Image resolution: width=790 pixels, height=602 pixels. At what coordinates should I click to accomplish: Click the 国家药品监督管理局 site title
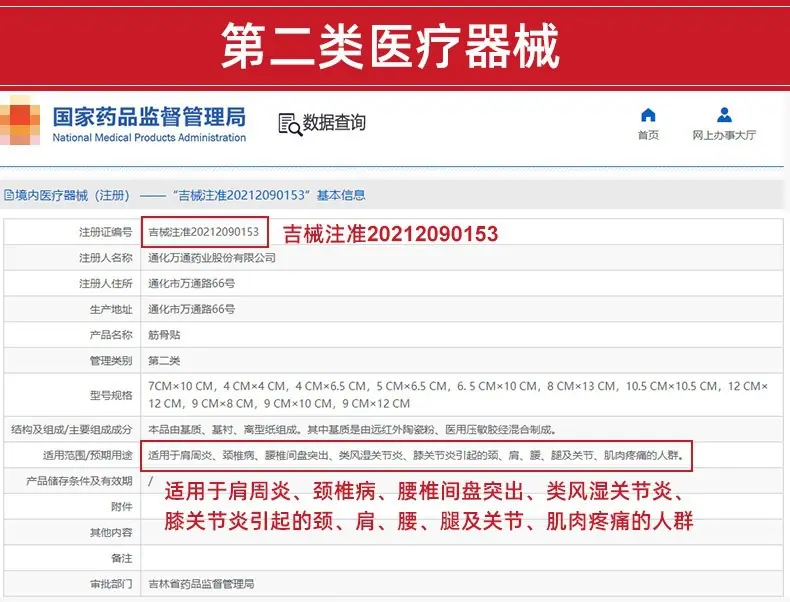tap(149, 117)
